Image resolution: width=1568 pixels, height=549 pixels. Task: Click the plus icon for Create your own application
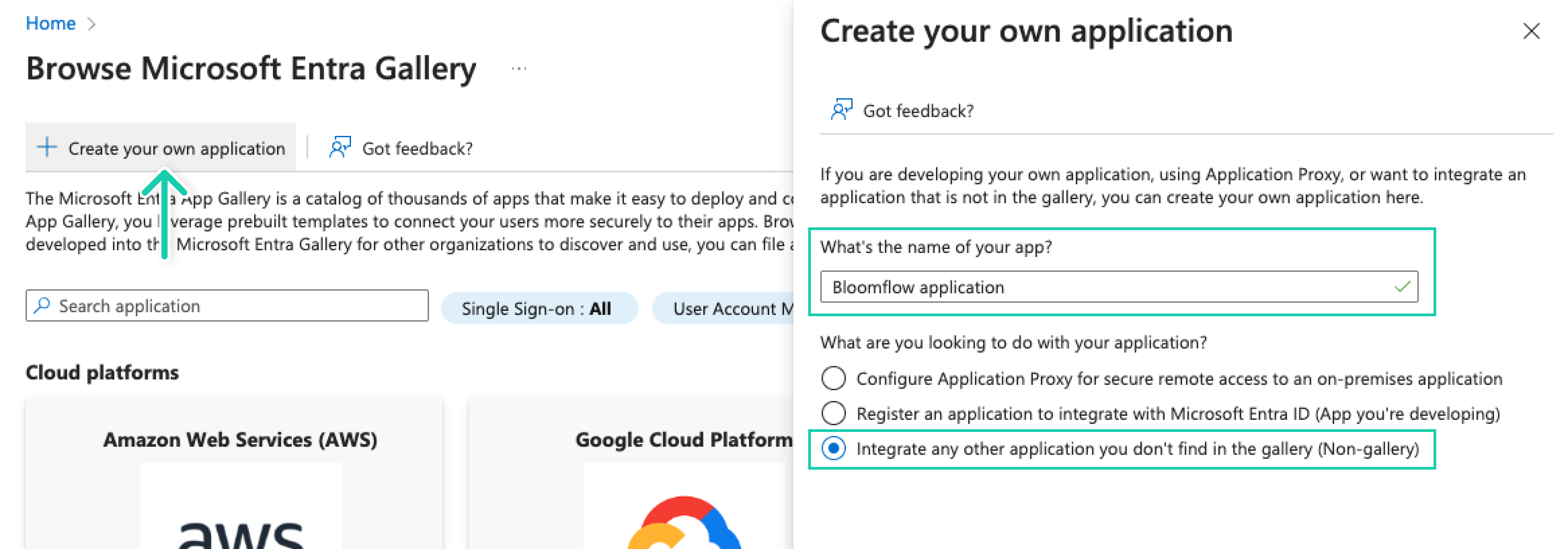click(x=47, y=147)
